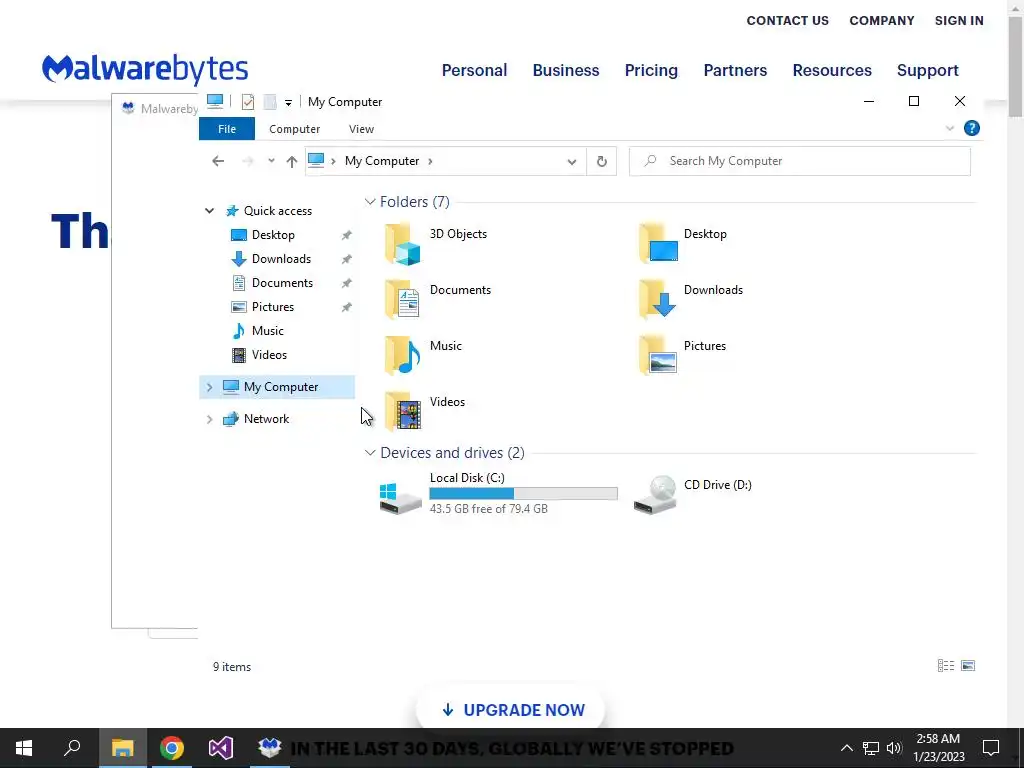The image size is (1024, 768).
Task: Click COMPANY link at top
Action: tap(882, 21)
